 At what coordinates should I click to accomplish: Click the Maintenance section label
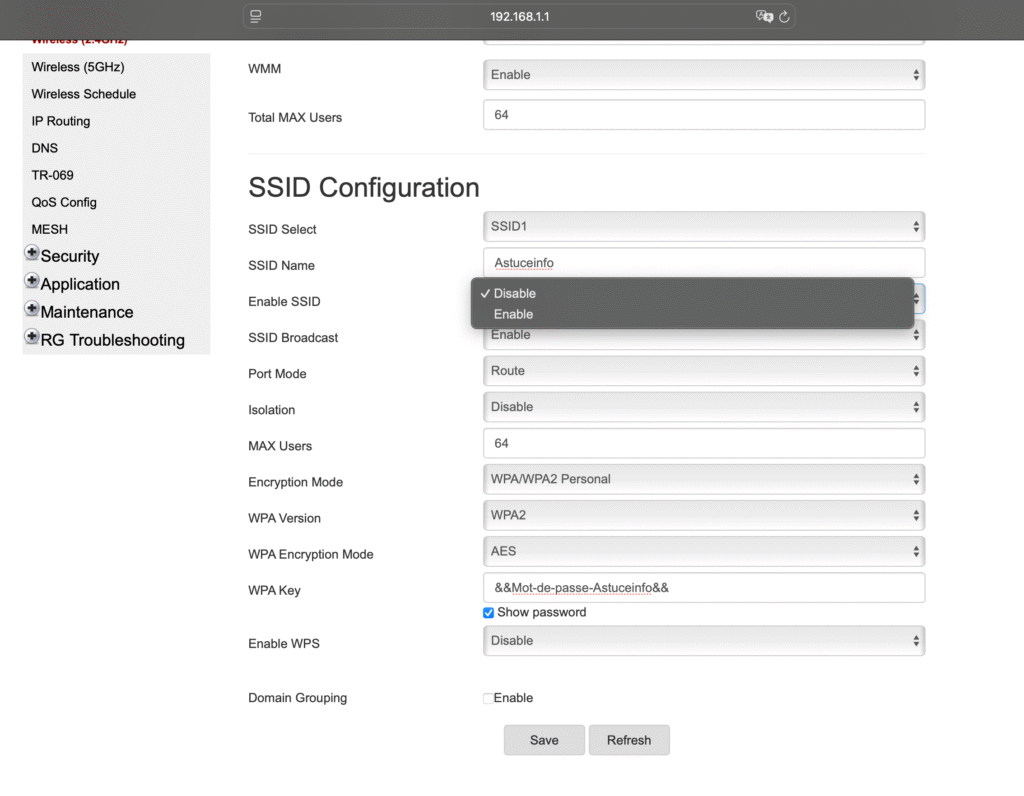point(87,312)
